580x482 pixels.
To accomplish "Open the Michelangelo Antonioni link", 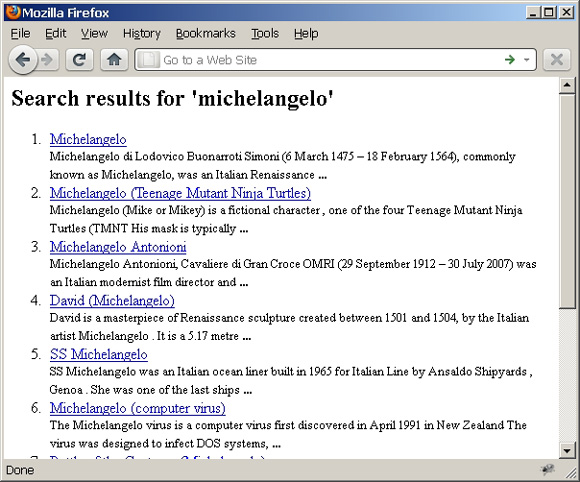I will click(x=118, y=247).
